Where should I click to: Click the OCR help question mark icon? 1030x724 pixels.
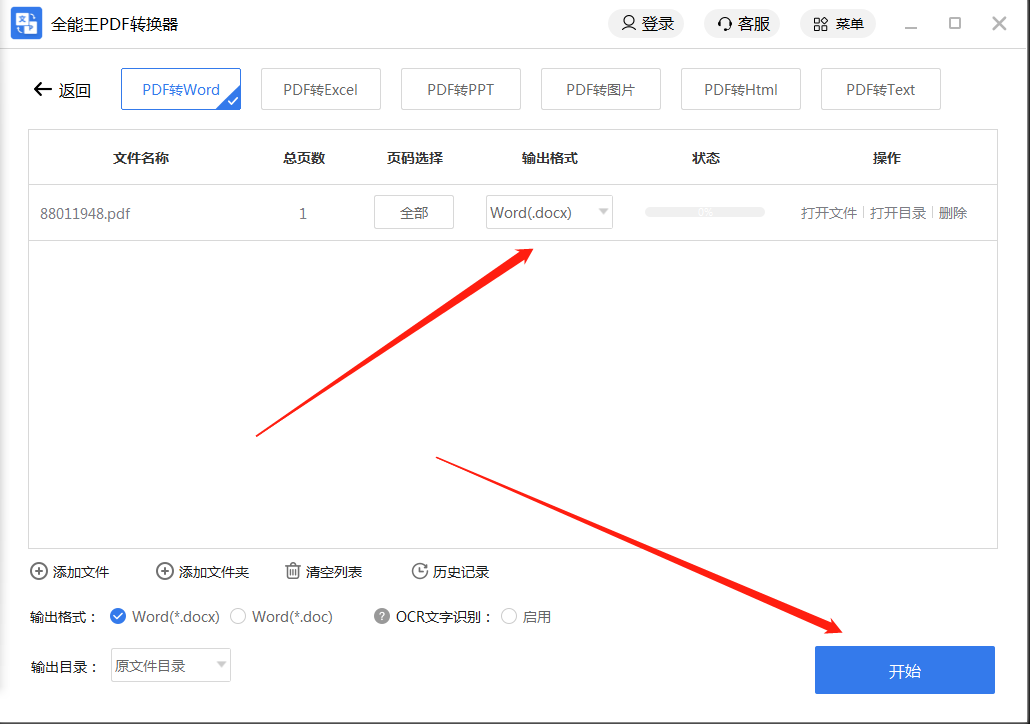tap(382, 617)
